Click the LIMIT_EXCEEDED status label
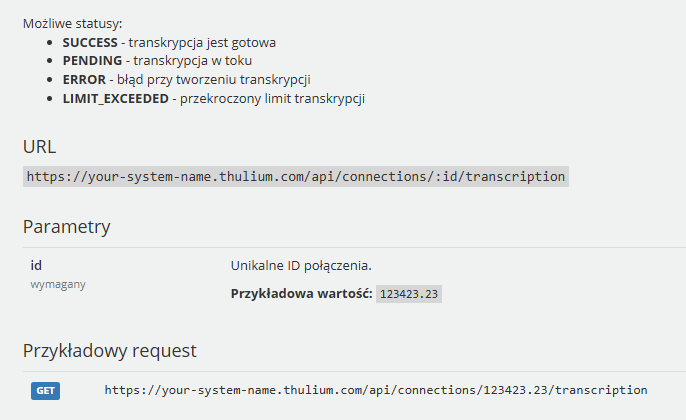Image resolution: width=686 pixels, height=420 pixels. pos(116,99)
